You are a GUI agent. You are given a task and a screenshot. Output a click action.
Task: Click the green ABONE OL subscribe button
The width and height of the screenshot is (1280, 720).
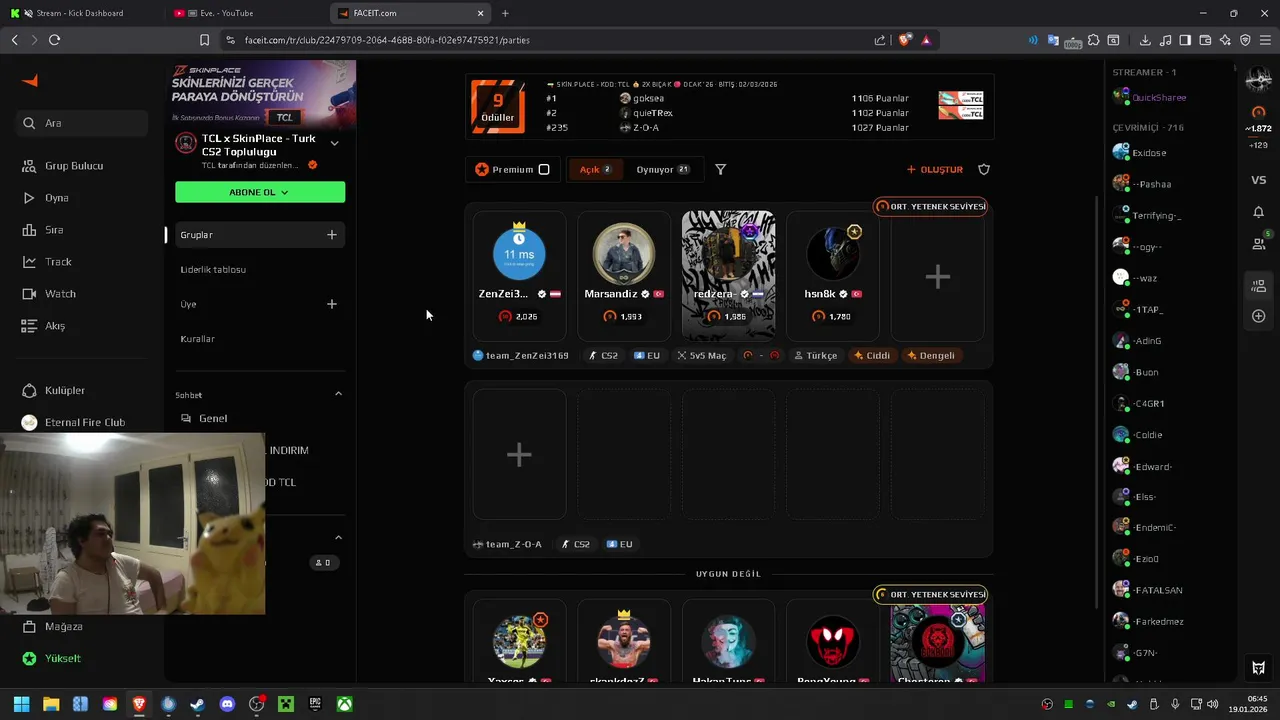[260, 192]
